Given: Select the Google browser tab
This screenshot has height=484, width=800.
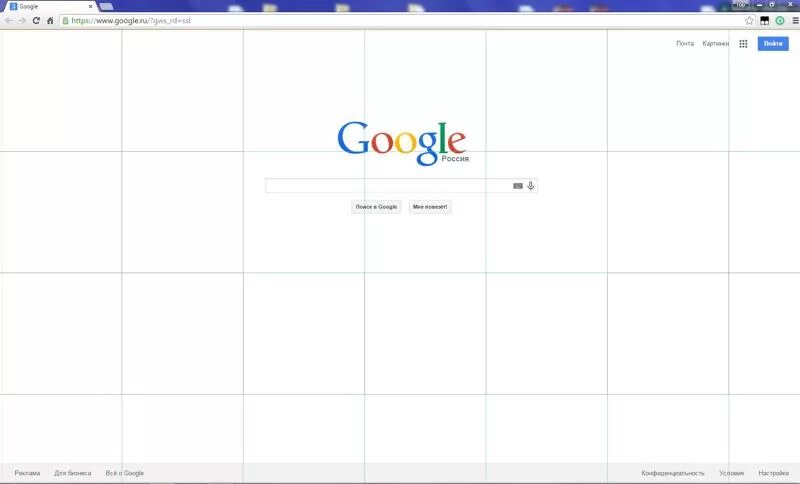Looking at the screenshot, I should pyautogui.click(x=50, y=7).
